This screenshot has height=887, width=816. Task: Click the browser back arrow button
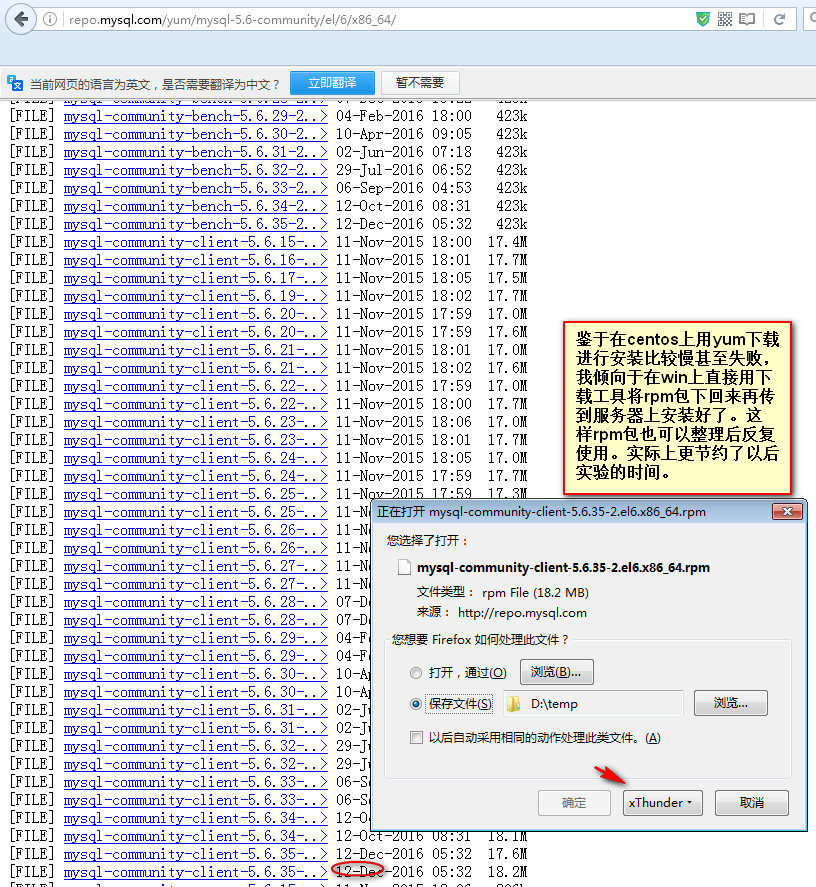(20, 19)
